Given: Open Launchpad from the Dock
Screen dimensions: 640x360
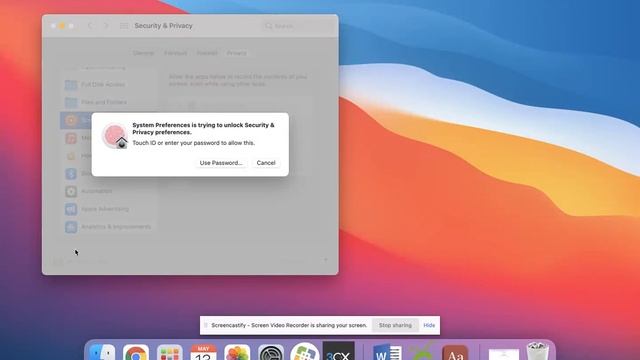Looking at the screenshot, I should click(169, 352).
